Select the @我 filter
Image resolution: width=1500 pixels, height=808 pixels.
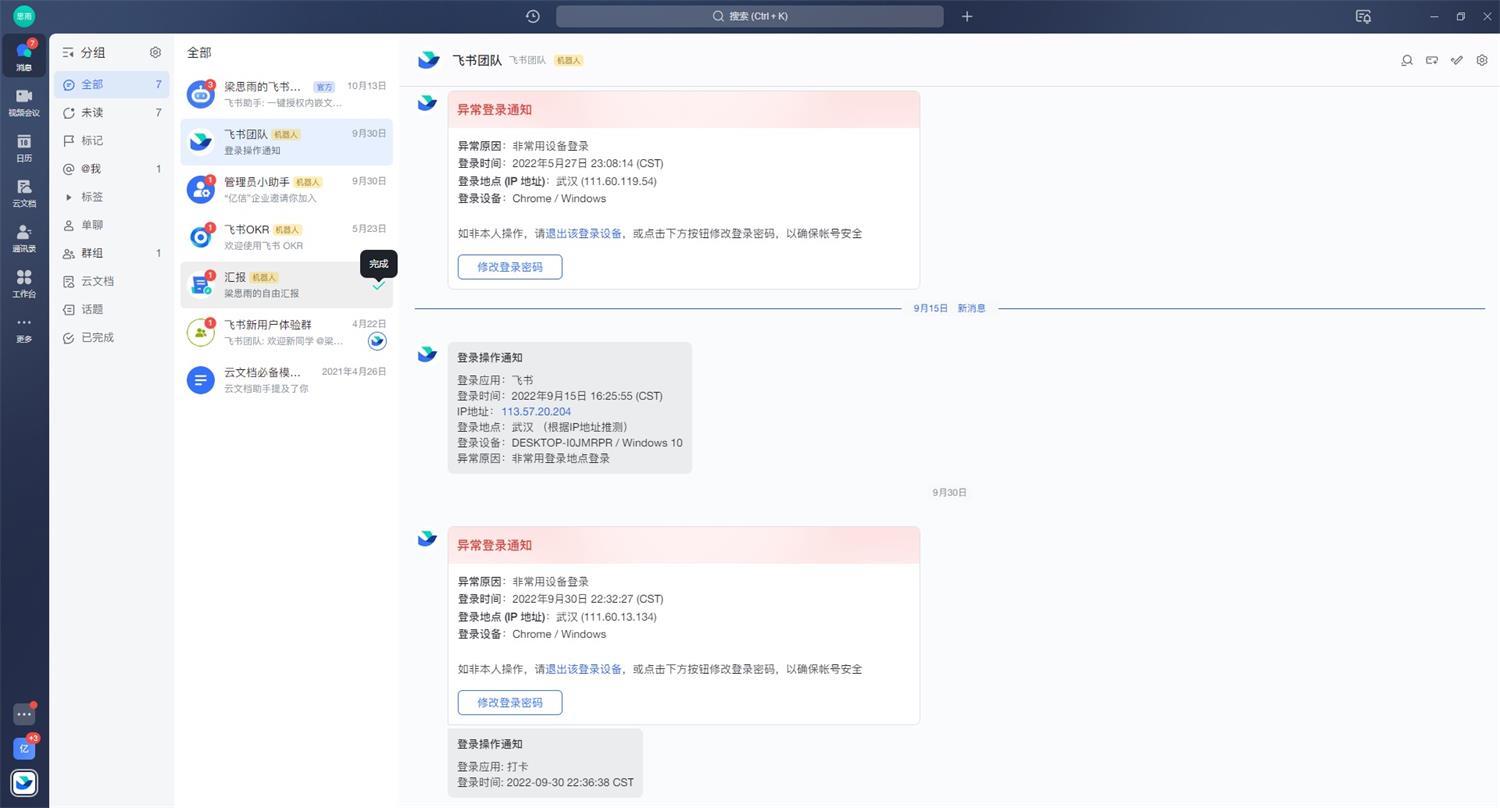click(111, 169)
